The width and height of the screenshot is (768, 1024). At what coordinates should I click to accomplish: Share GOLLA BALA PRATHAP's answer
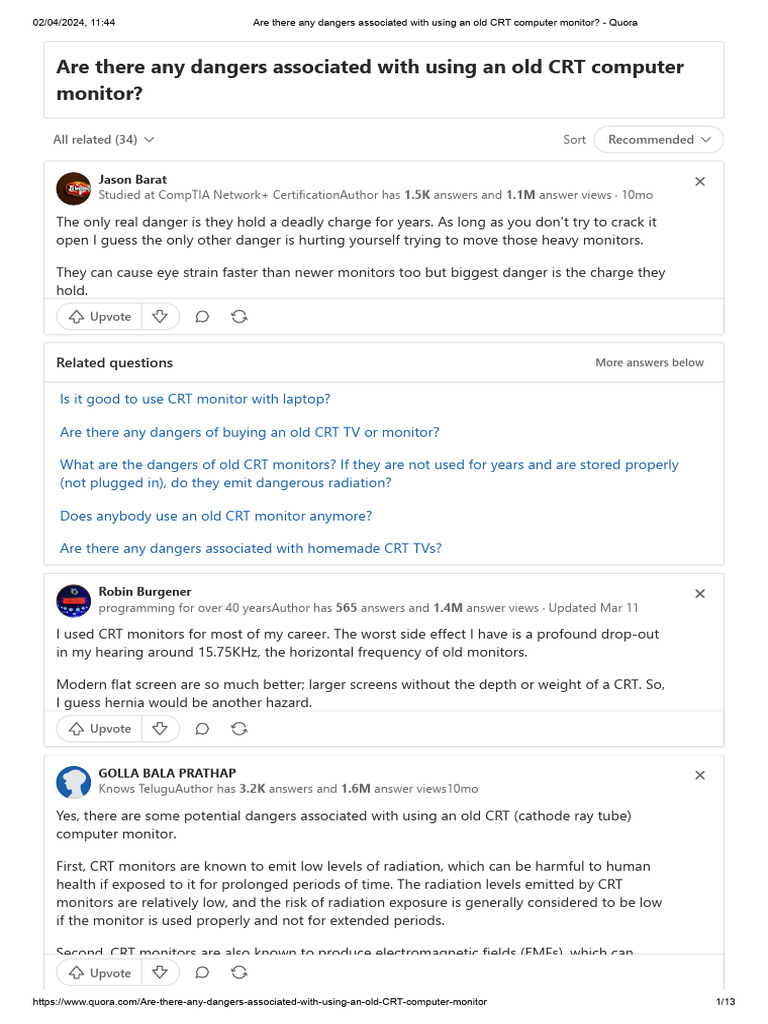click(239, 973)
